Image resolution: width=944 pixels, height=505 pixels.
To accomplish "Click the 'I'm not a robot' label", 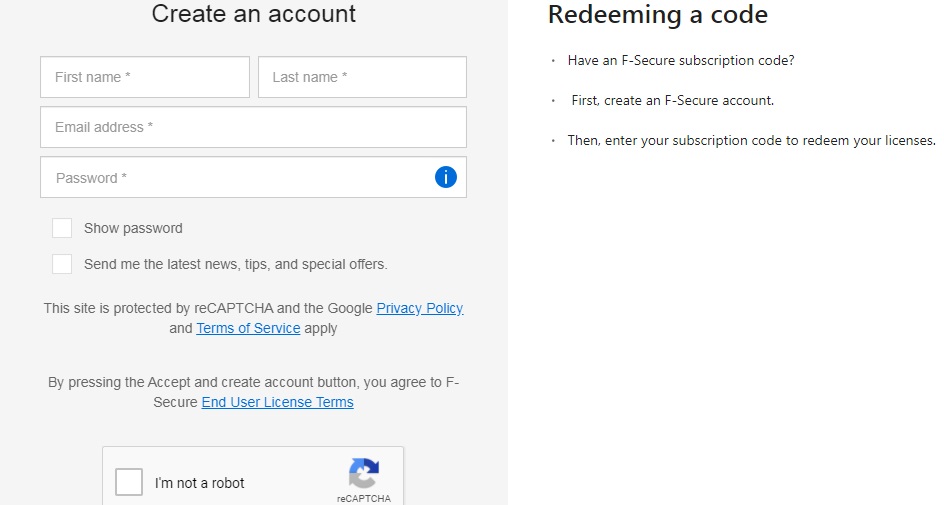I will coord(199,483).
